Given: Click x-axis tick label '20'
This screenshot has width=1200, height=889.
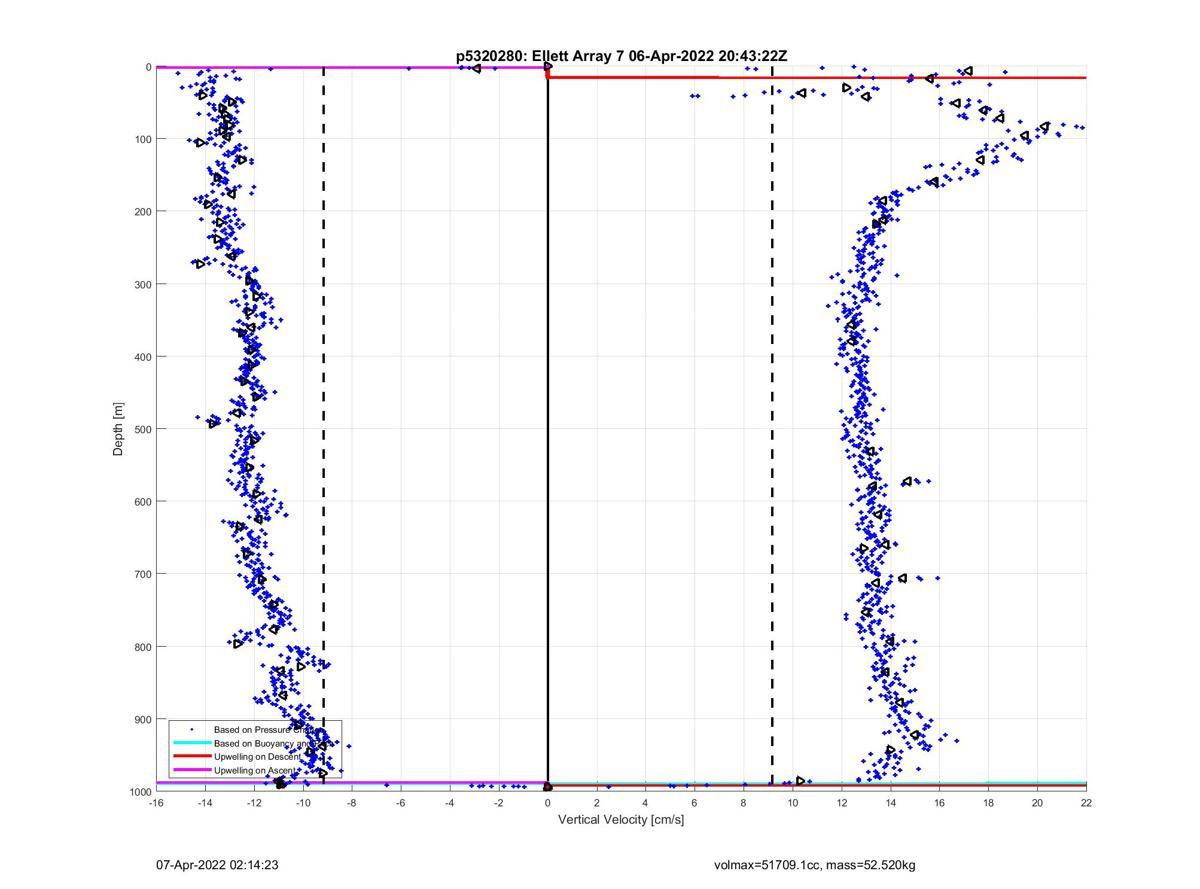Looking at the screenshot, I should [x=1038, y=802].
